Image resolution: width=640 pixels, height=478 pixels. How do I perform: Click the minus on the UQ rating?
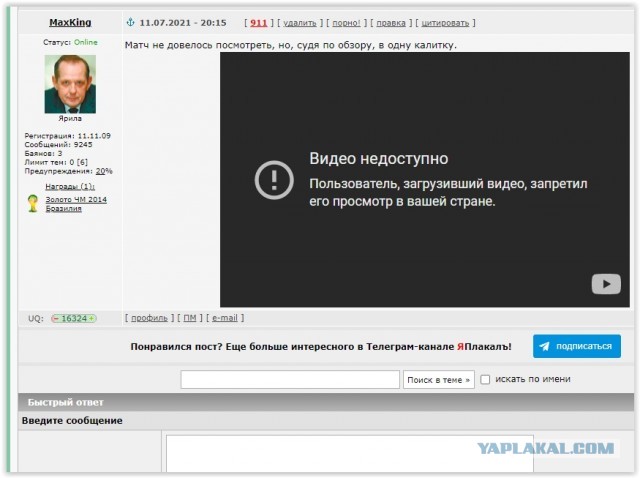(x=56, y=319)
